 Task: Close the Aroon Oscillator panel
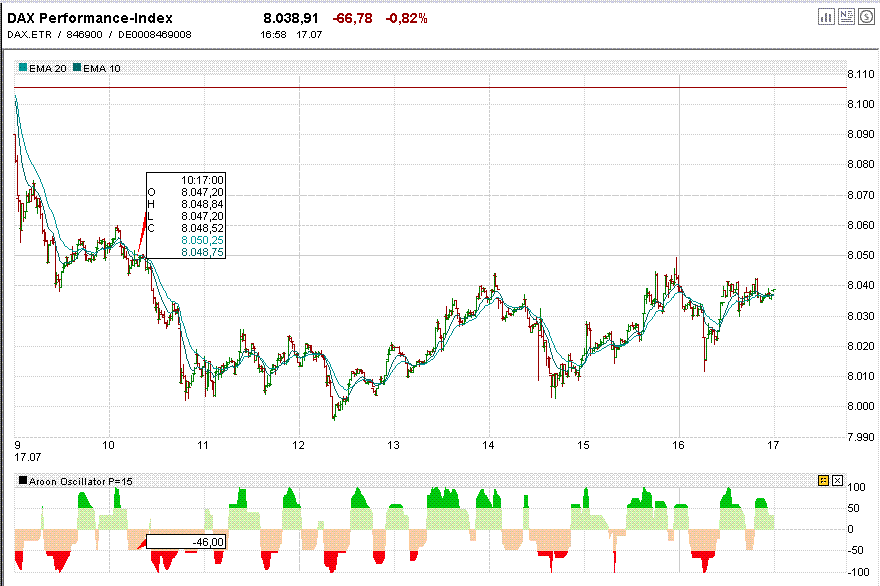pos(837,480)
